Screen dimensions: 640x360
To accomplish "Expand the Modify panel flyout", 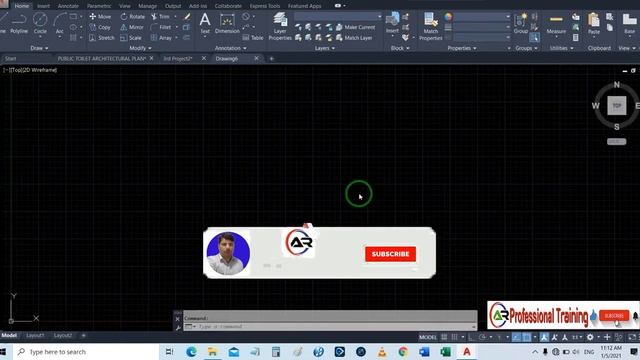I will (140, 48).
